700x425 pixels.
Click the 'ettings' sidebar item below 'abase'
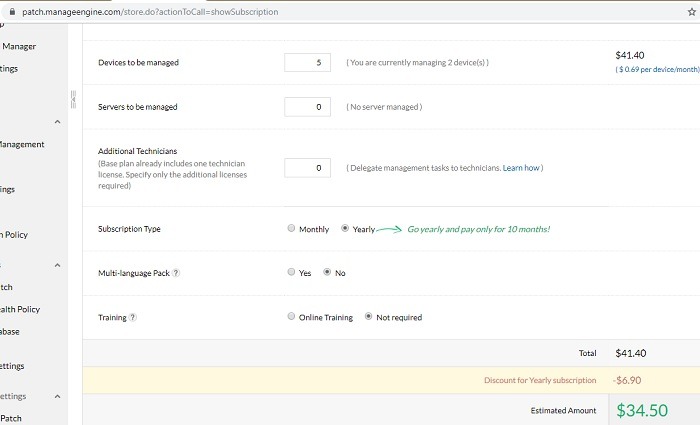click(x=12, y=366)
